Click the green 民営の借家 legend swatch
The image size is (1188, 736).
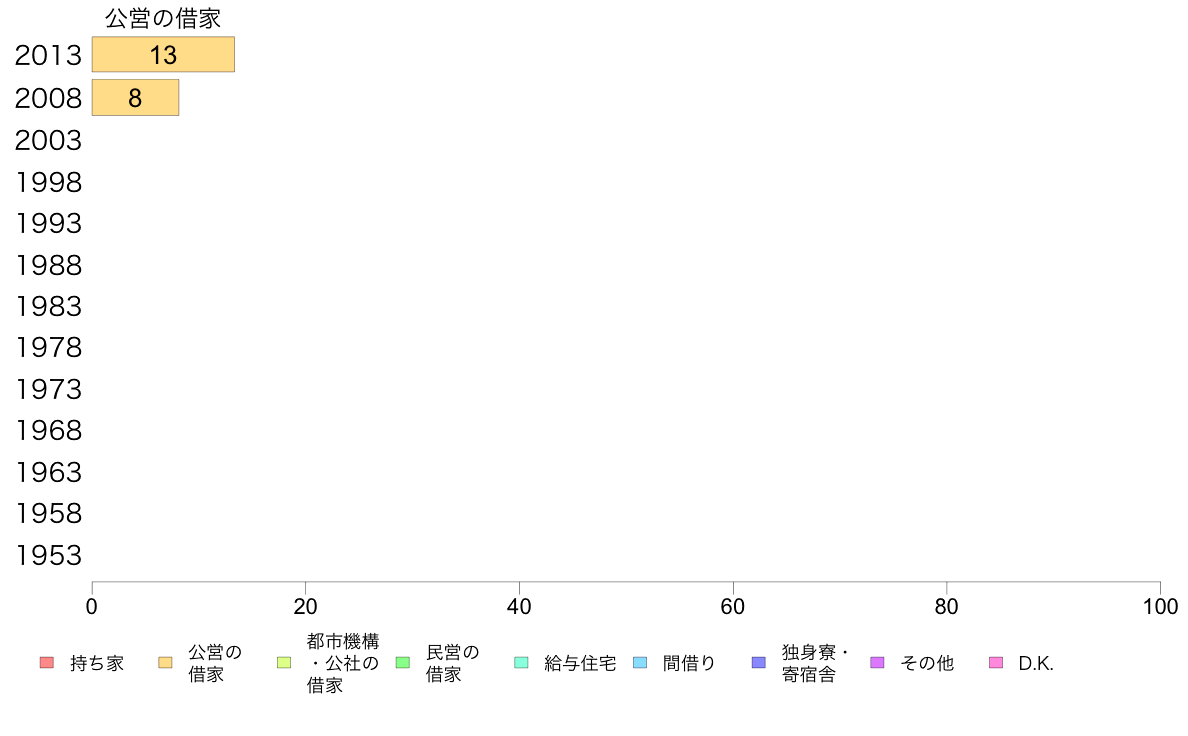(x=402, y=663)
